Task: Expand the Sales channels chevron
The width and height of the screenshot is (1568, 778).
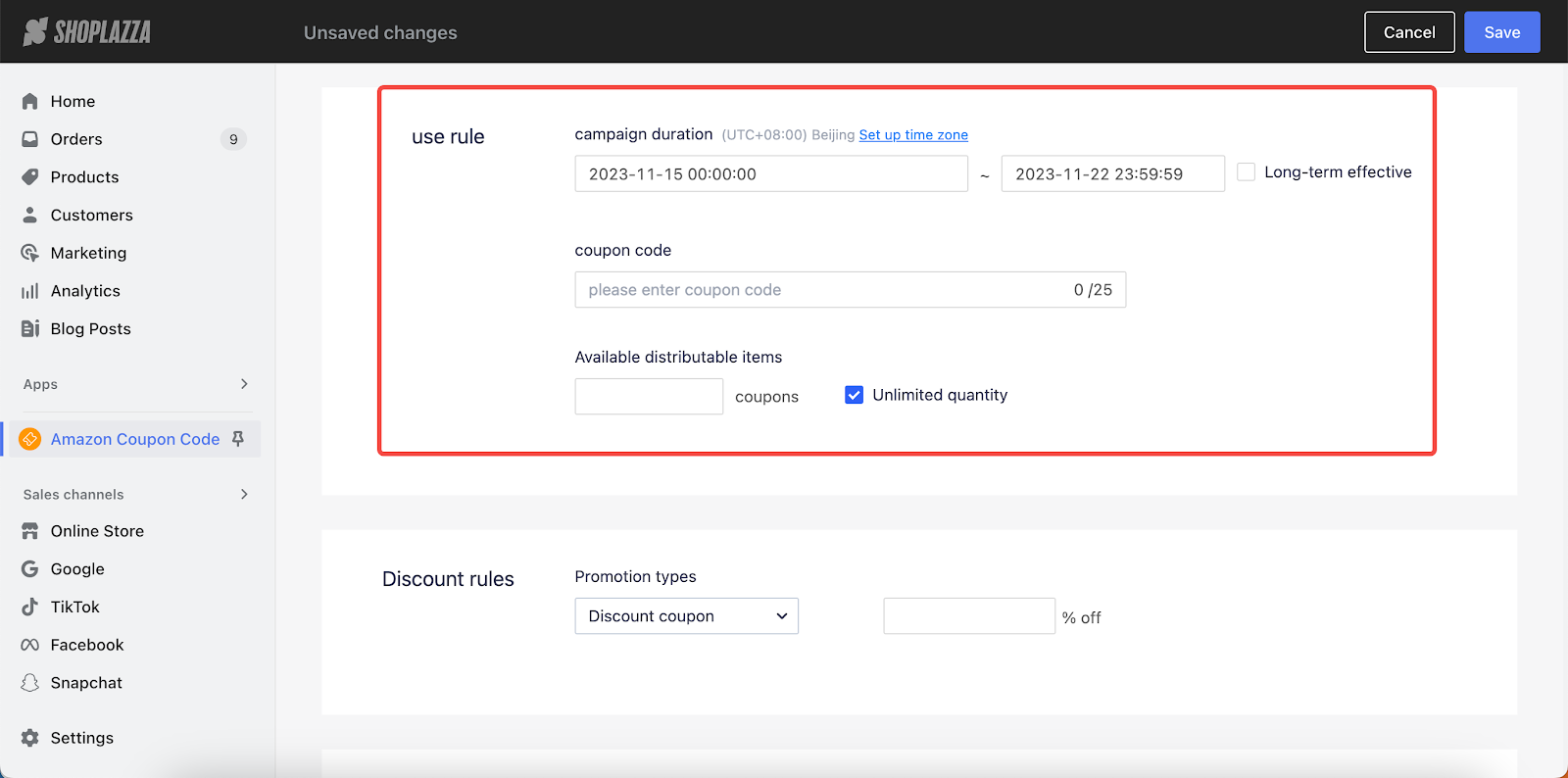Action: click(x=244, y=494)
